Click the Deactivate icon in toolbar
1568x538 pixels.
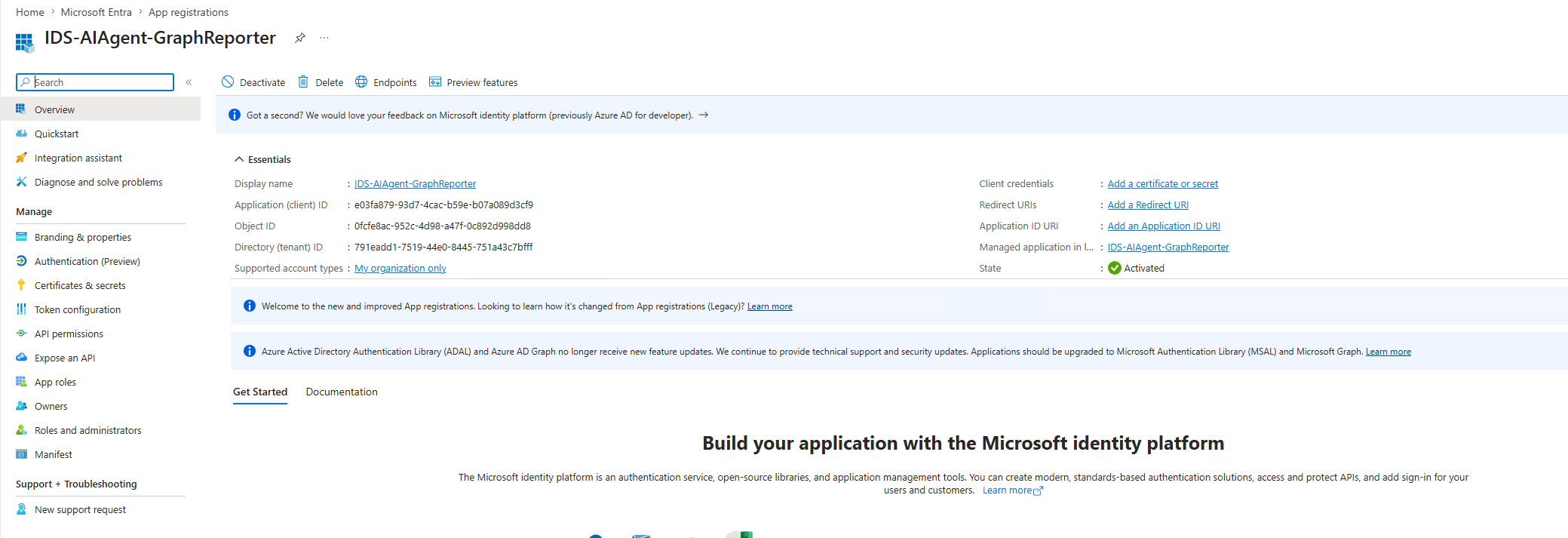tap(228, 81)
